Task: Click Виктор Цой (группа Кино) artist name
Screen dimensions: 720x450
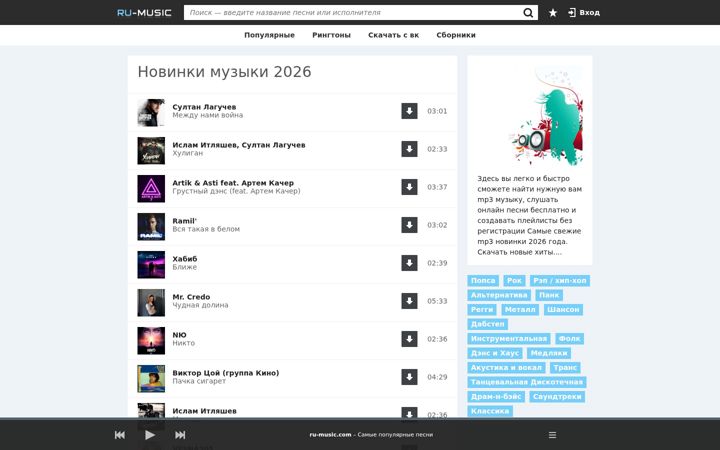Action: pos(225,373)
